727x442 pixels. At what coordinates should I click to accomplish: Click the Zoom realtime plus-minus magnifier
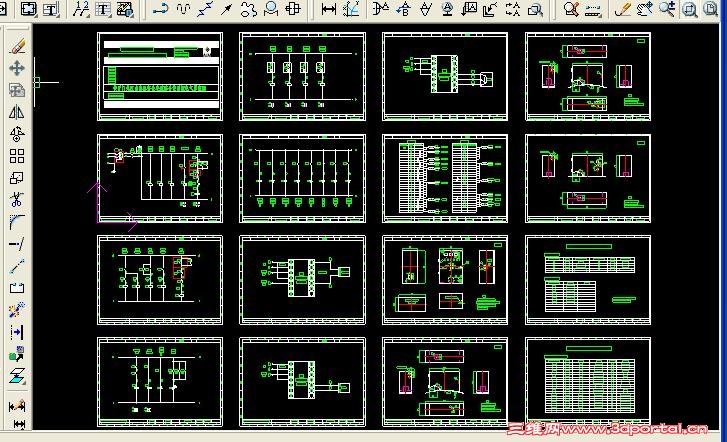click(667, 9)
